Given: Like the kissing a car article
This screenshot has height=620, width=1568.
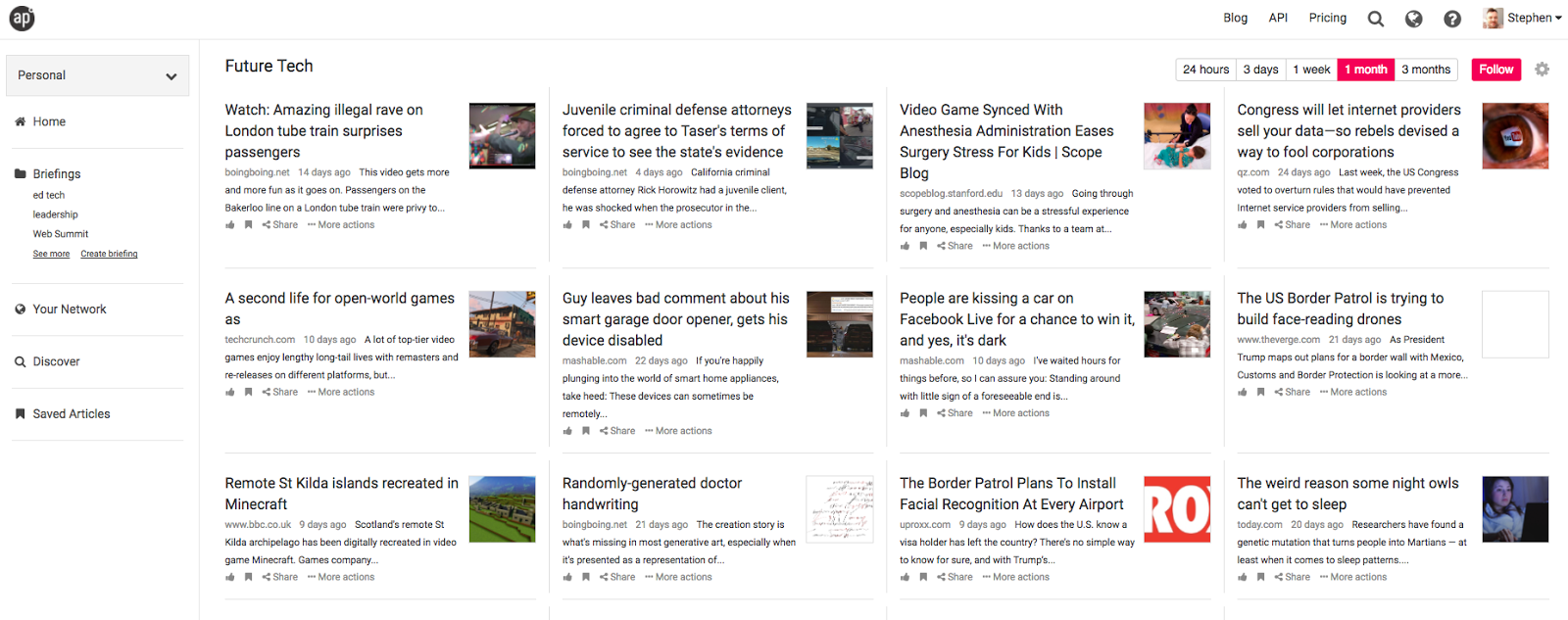Looking at the screenshot, I should tap(905, 413).
